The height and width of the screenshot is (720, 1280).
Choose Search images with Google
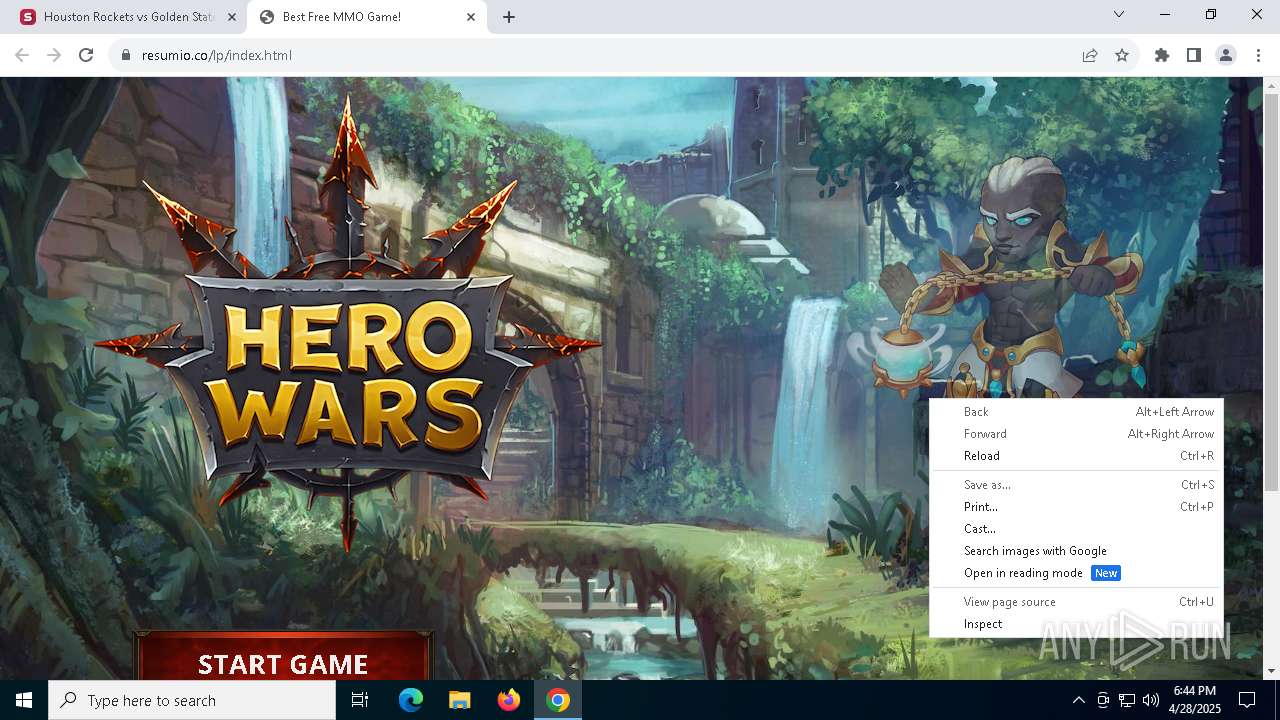1076,551
